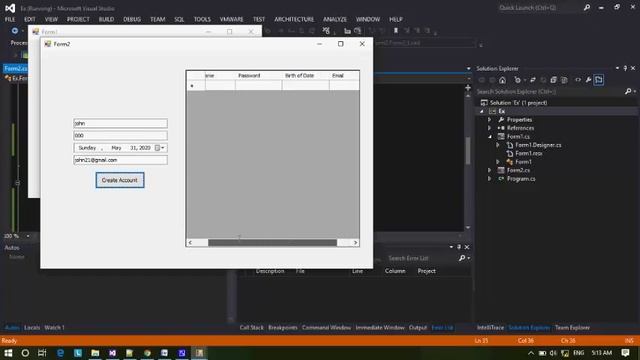
Task: Open the date picker calendar dropdown in Form2
Action: click(x=160, y=148)
